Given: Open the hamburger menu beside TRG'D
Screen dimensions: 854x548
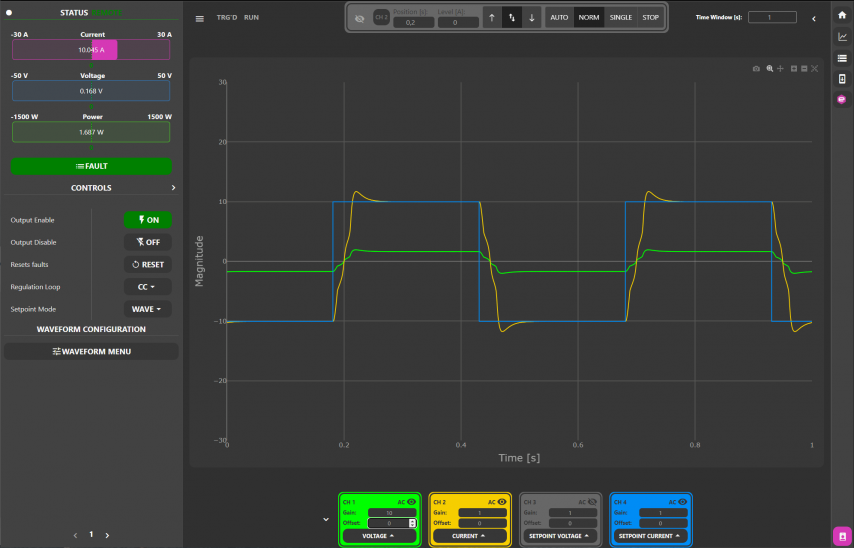Looking at the screenshot, I should pyautogui.click(x=200, y=18).
